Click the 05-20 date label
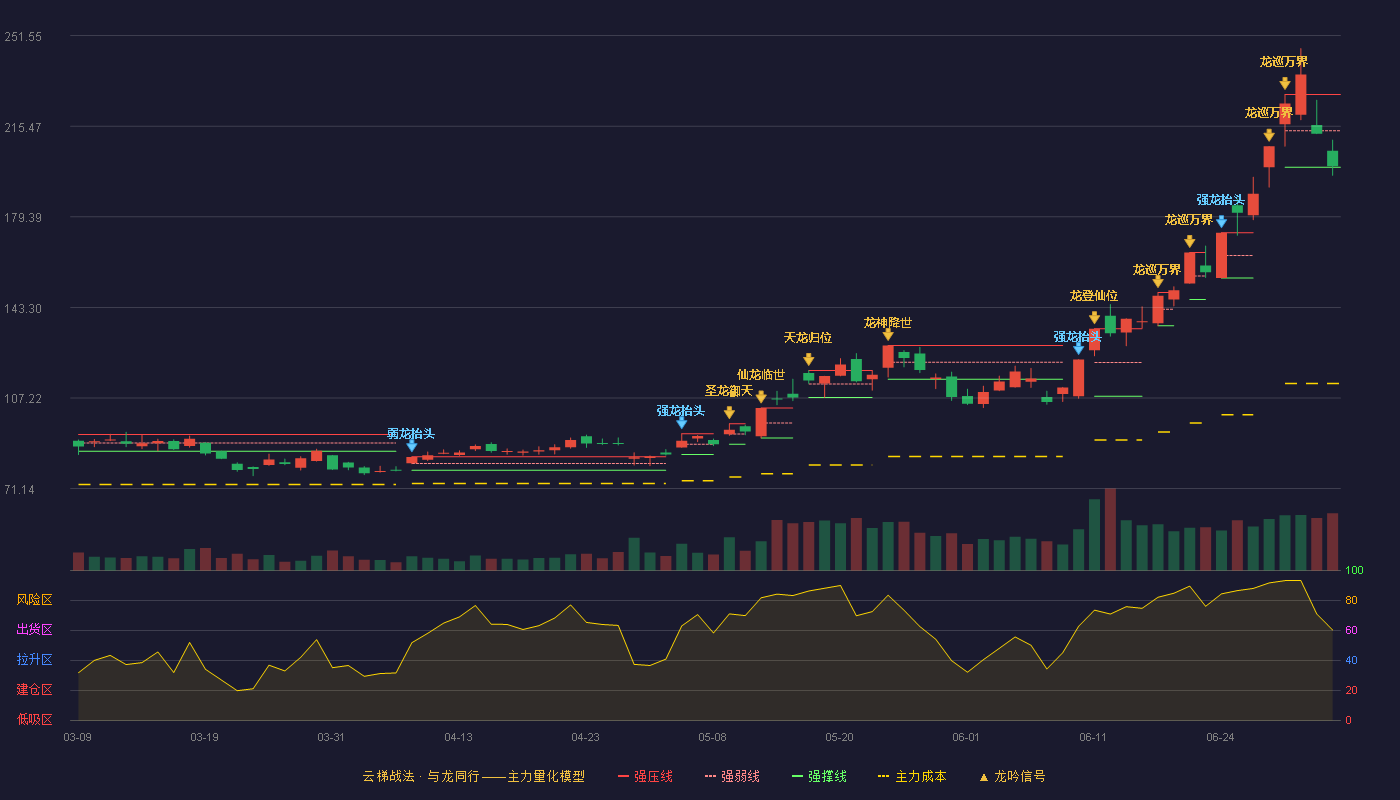The height and width of the screenshot is (800, 1400). [840, 737]
